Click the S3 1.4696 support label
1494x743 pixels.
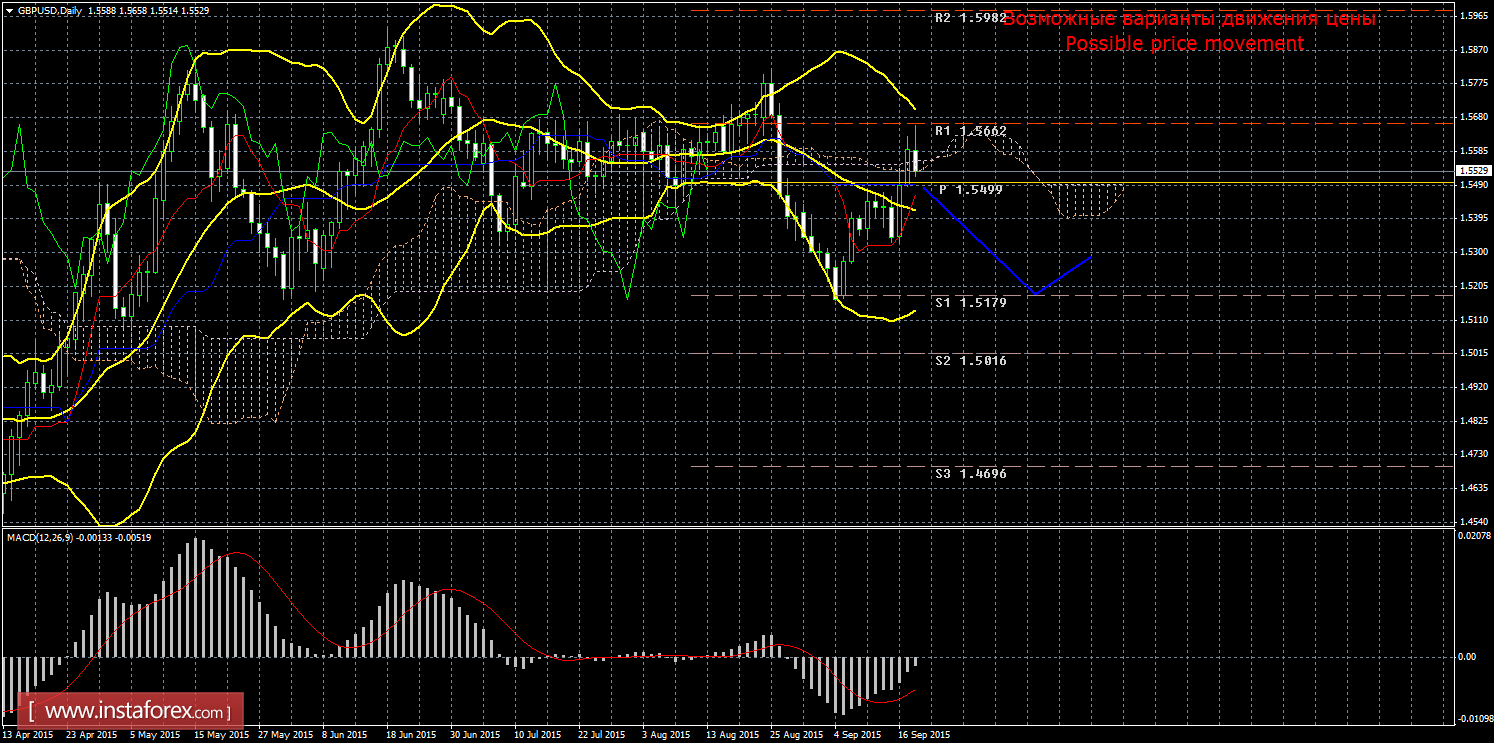970,473
